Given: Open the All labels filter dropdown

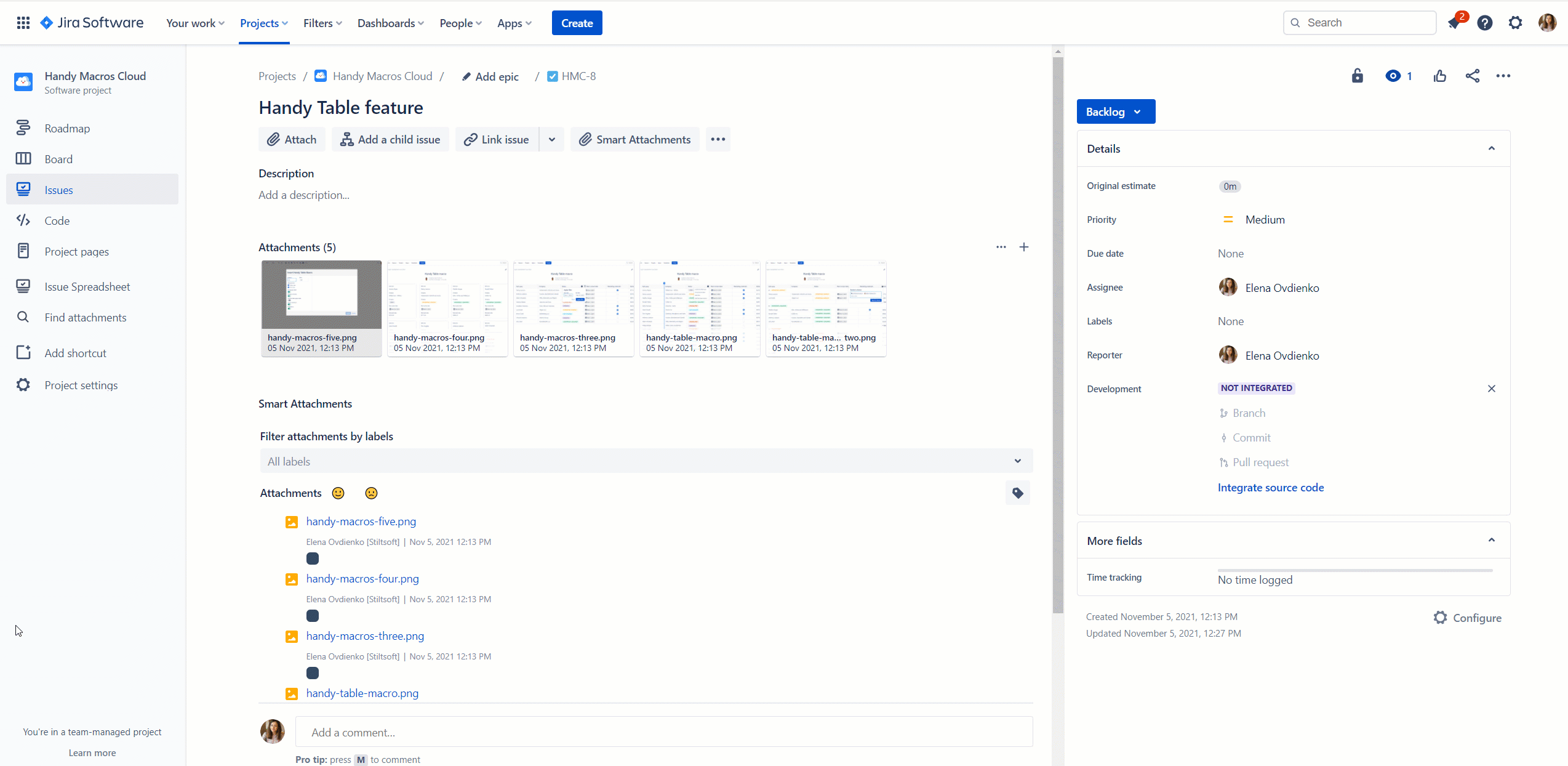Looking at the screenshot, I should point(646,461).
